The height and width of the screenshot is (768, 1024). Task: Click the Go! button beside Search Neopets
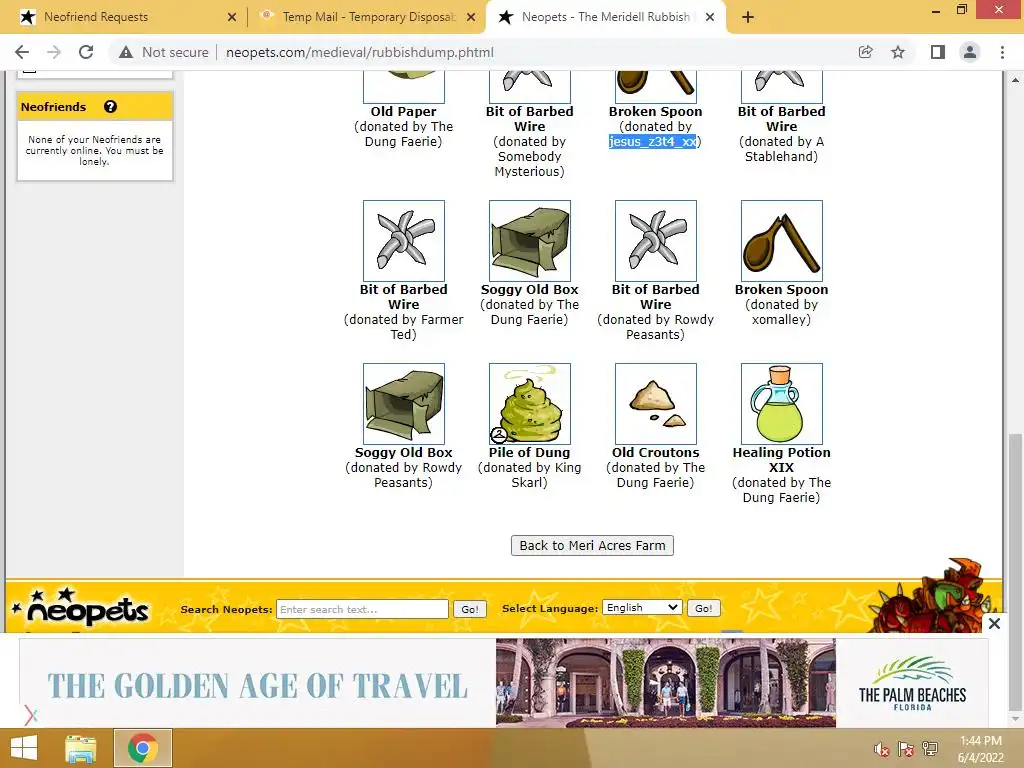click(470, 609)
